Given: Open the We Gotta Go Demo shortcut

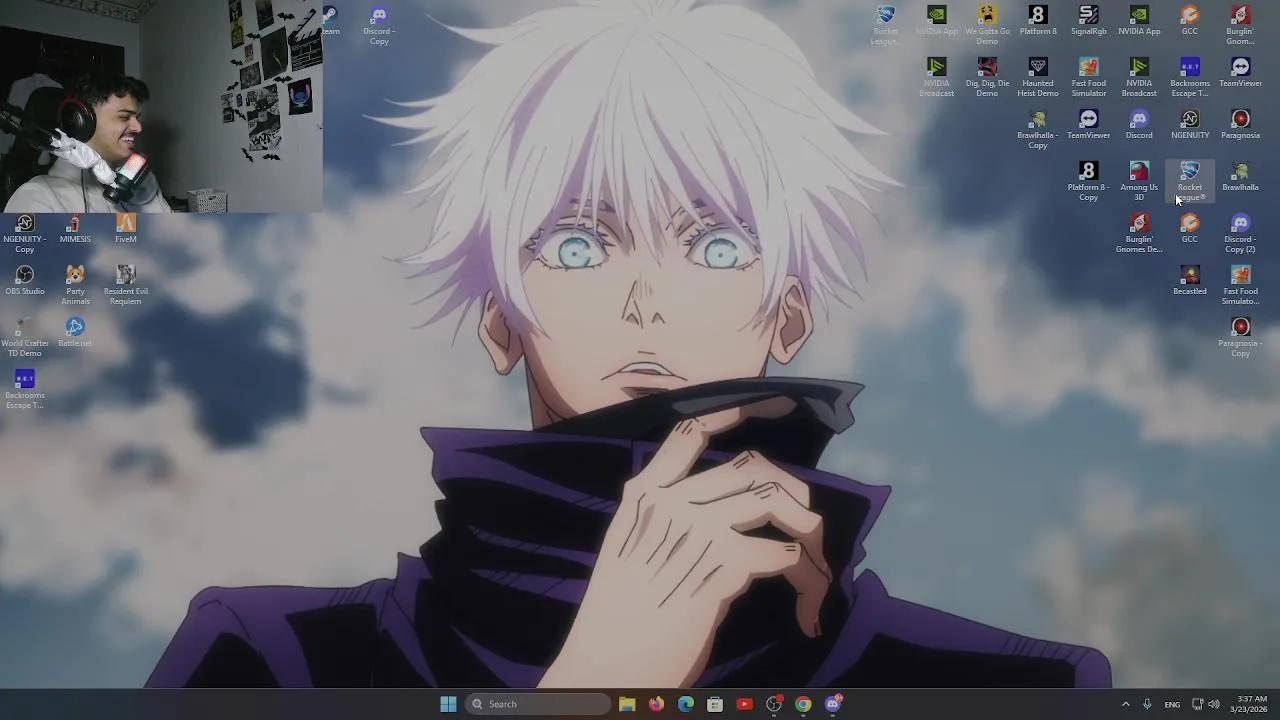Looking at the screenshot, I should (x=987, y=25).
